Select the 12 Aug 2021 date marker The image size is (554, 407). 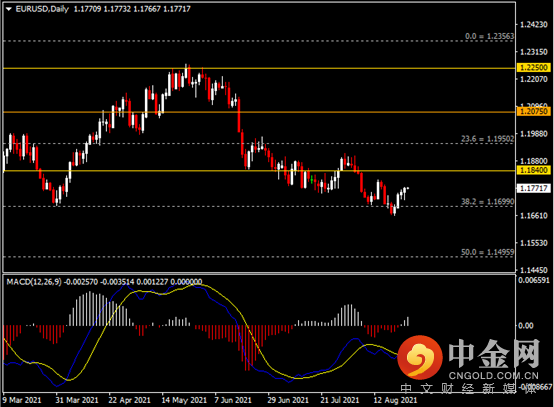coord(395,400)
